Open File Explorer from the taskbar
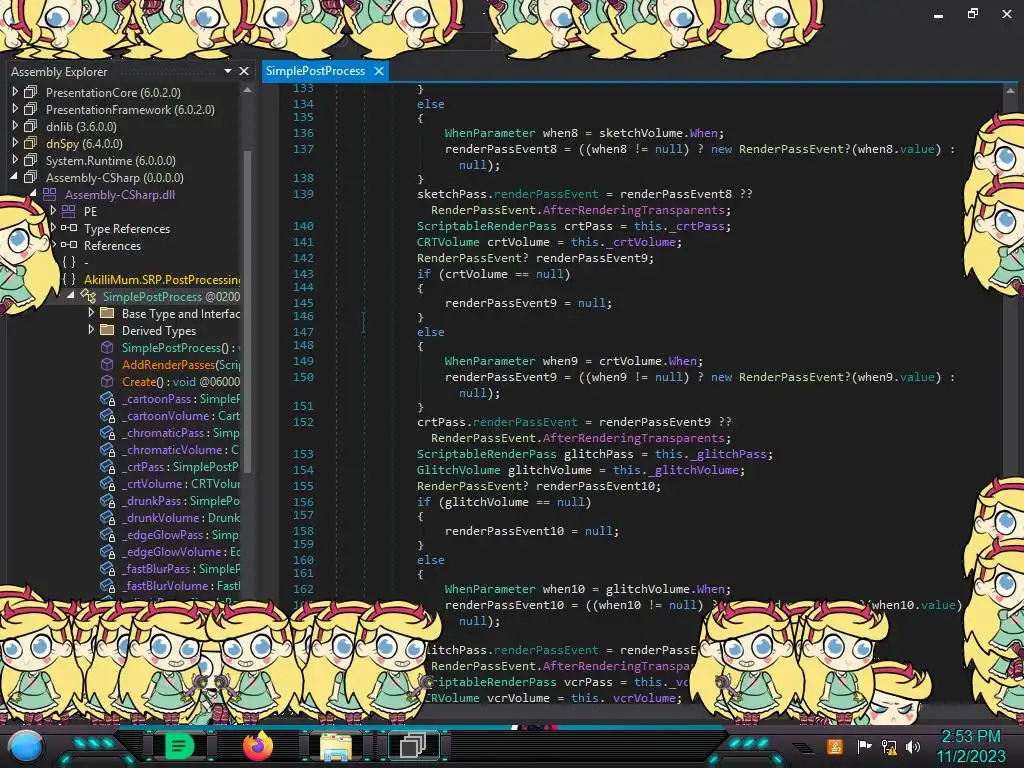This screenshot has height=768, width=1024. (336, 746)
